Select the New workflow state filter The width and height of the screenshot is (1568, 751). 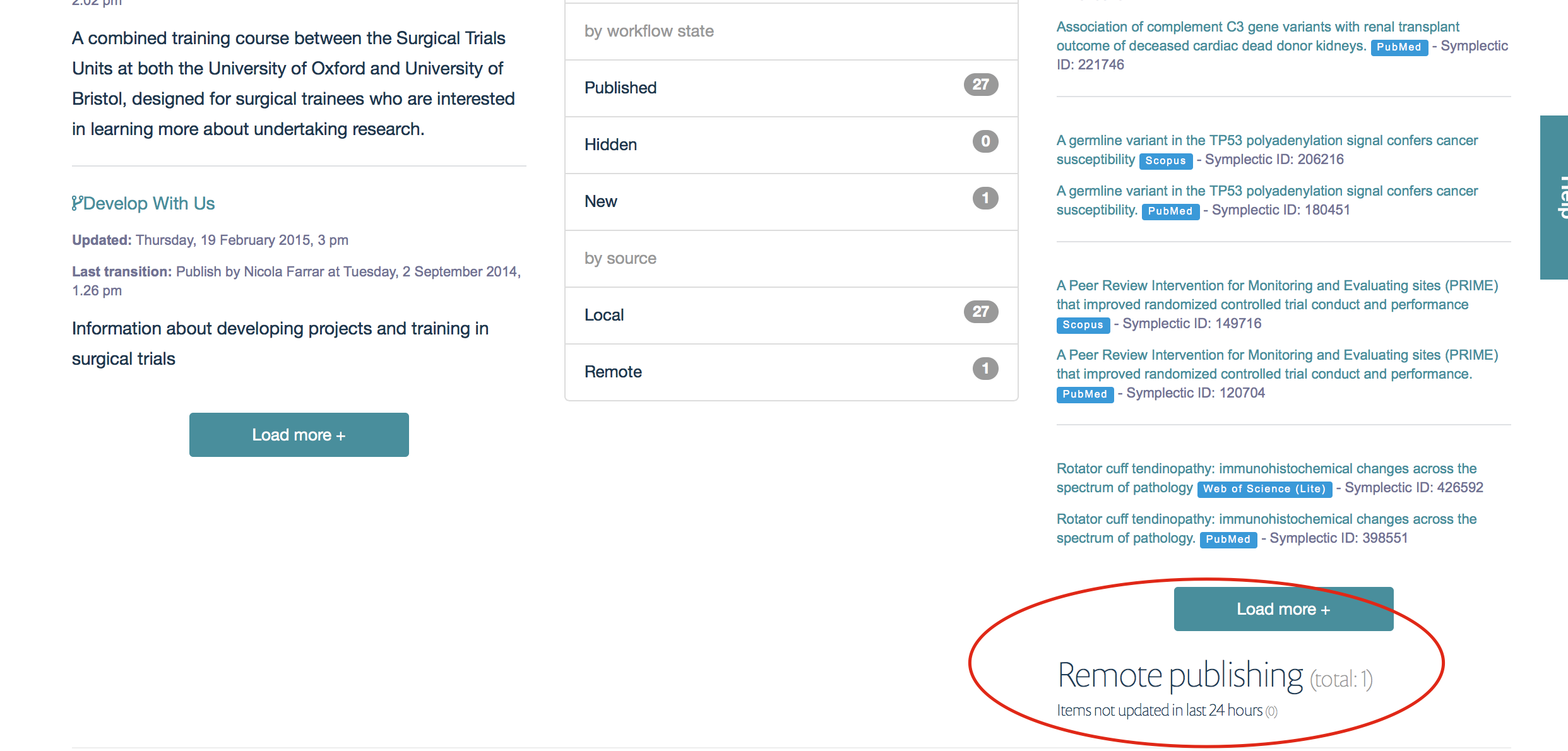pos(601,201)
